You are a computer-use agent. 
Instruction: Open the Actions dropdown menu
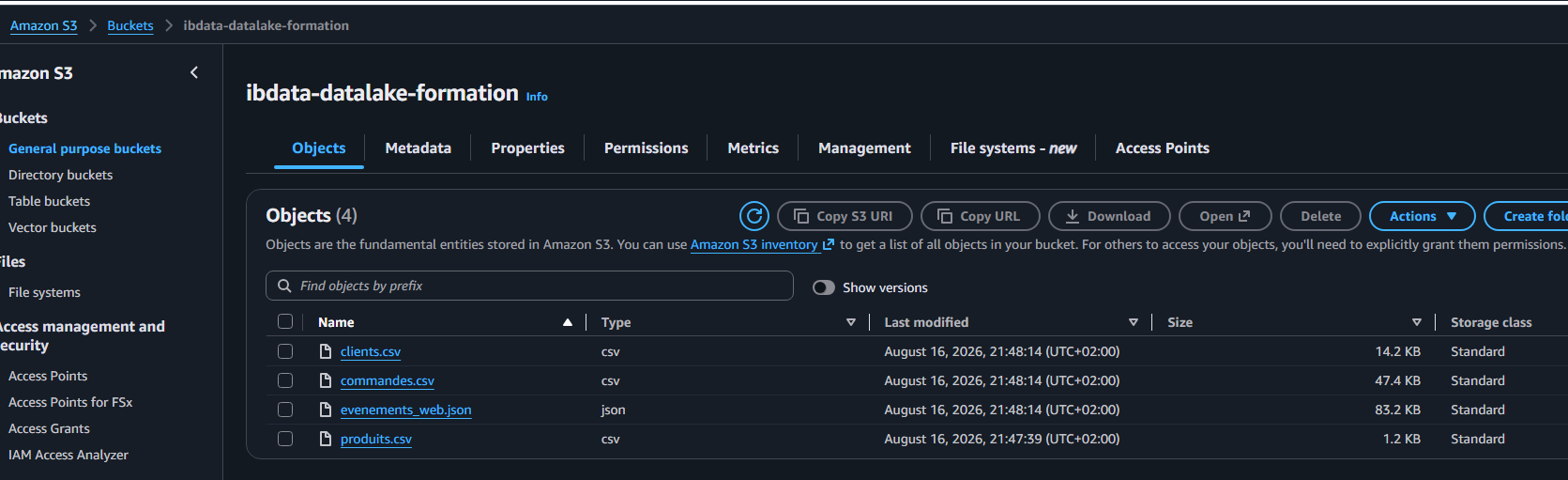(1423, 216)
